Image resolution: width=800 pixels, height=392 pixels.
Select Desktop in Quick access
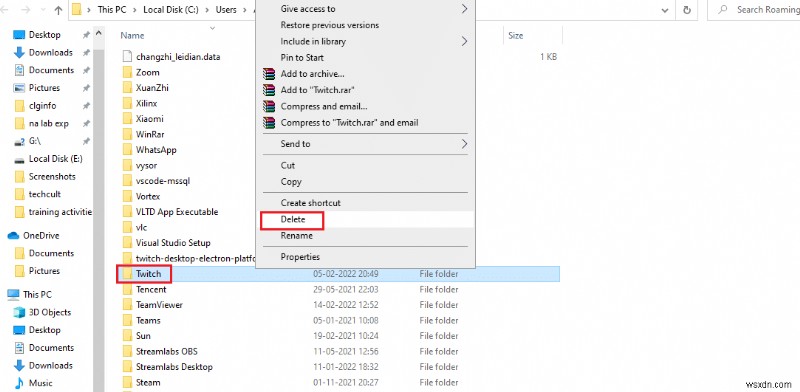tap(44, 35)
